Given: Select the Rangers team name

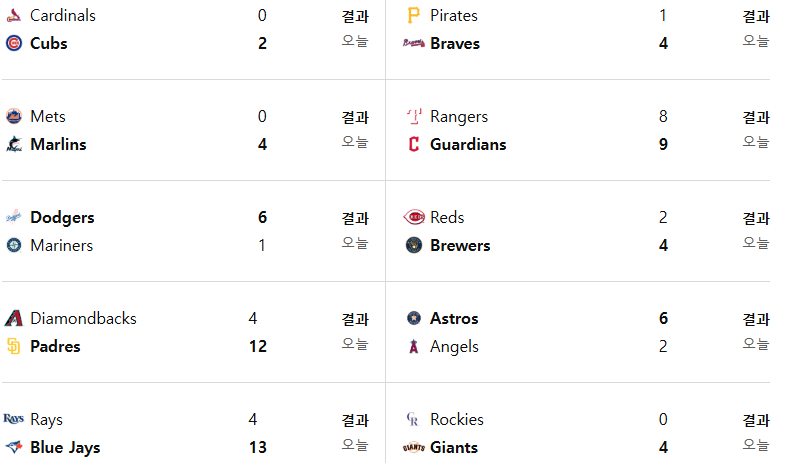Looking at the screenshot, I should point(459,117).
